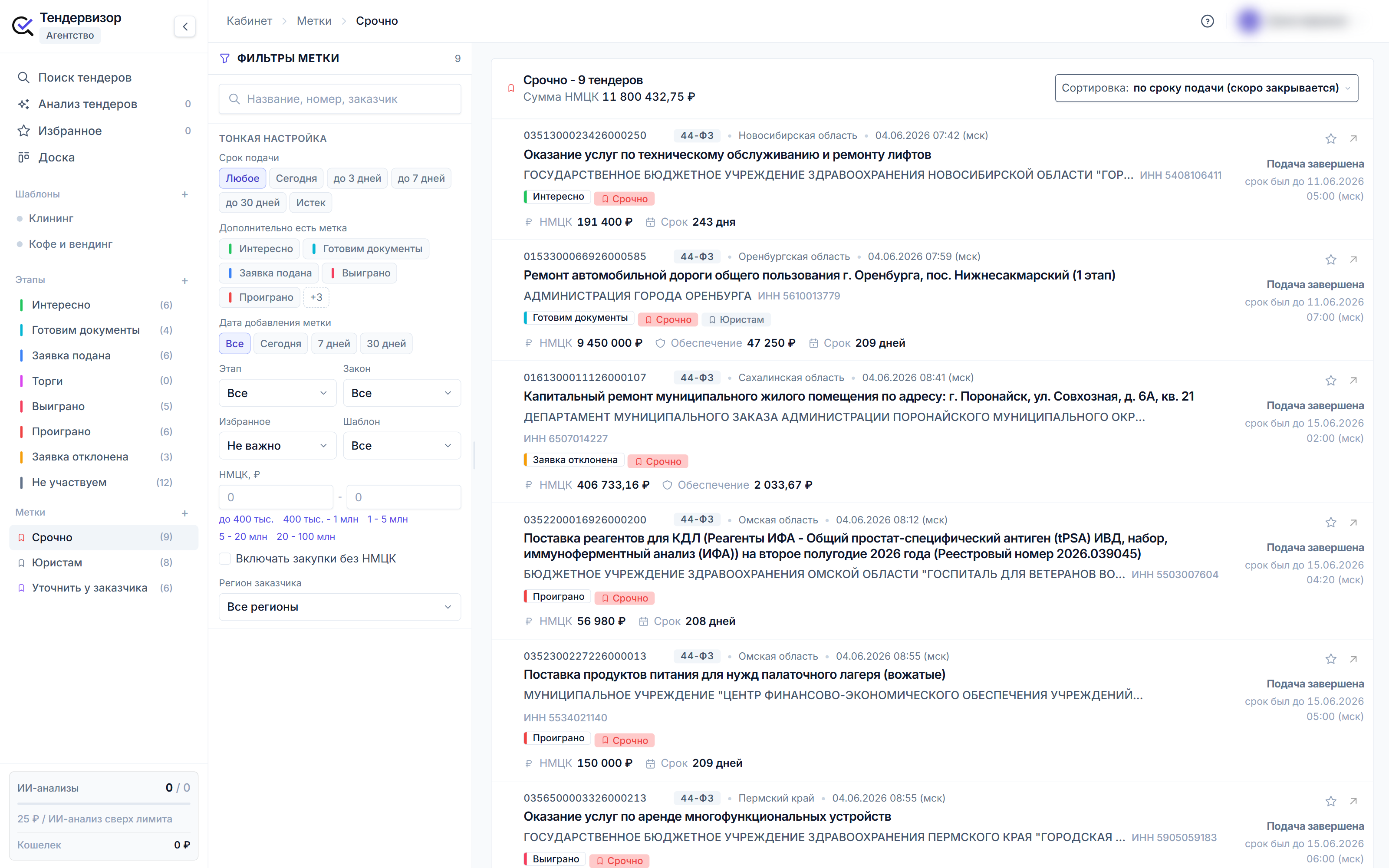Viewport: 1389px width, 868px height.
Task: Select deadline filter Любое
Action: (242, 178)
